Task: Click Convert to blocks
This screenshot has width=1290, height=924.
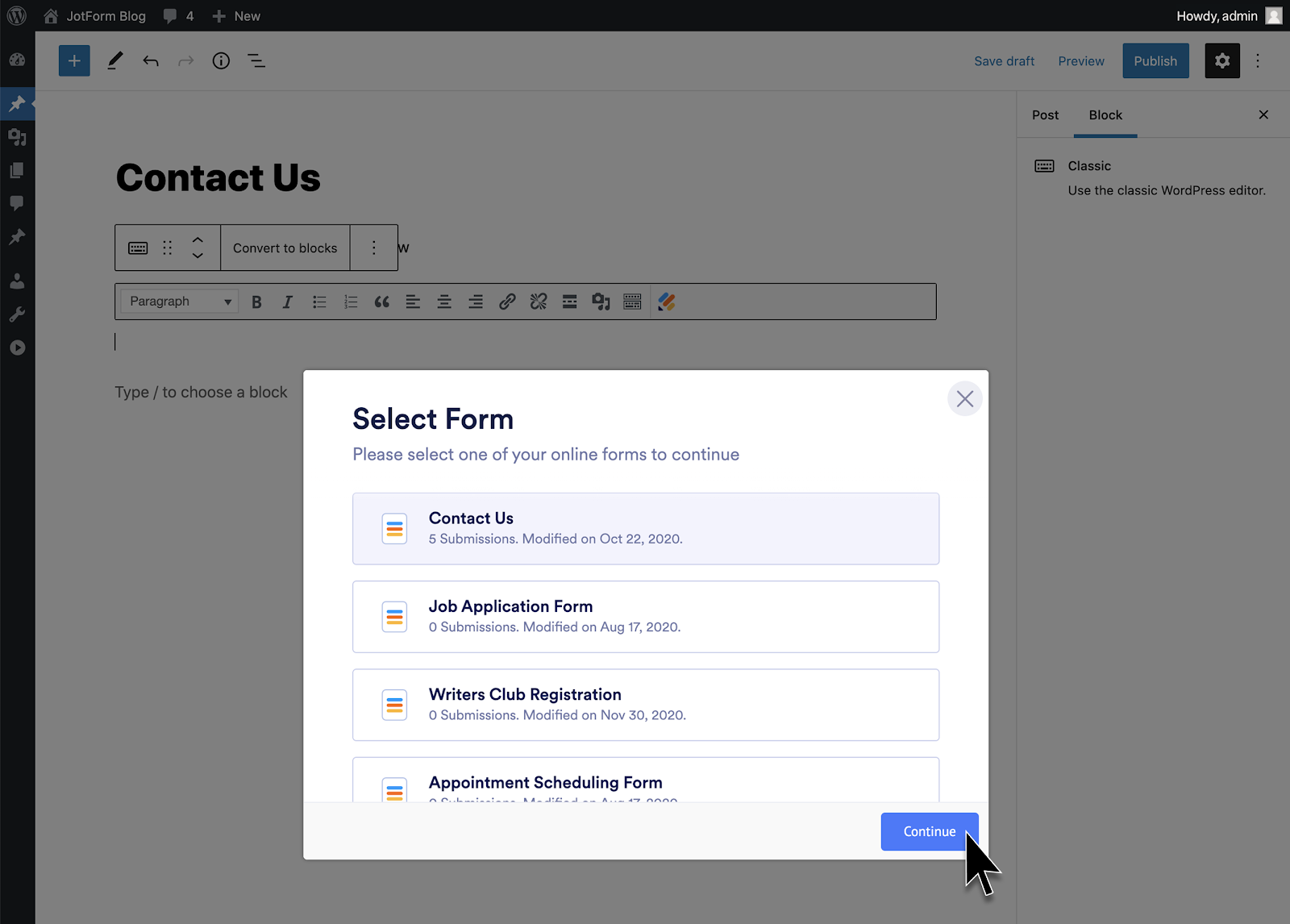Action: coord(285,248)
